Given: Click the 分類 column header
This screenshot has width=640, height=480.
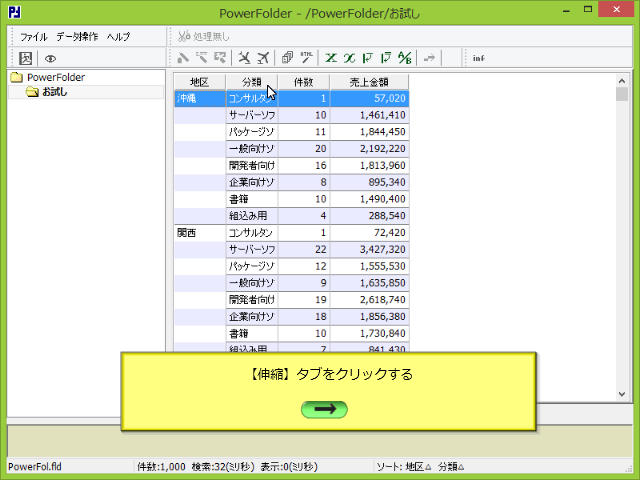Looking at the screenshot, I should coord(252,82).
